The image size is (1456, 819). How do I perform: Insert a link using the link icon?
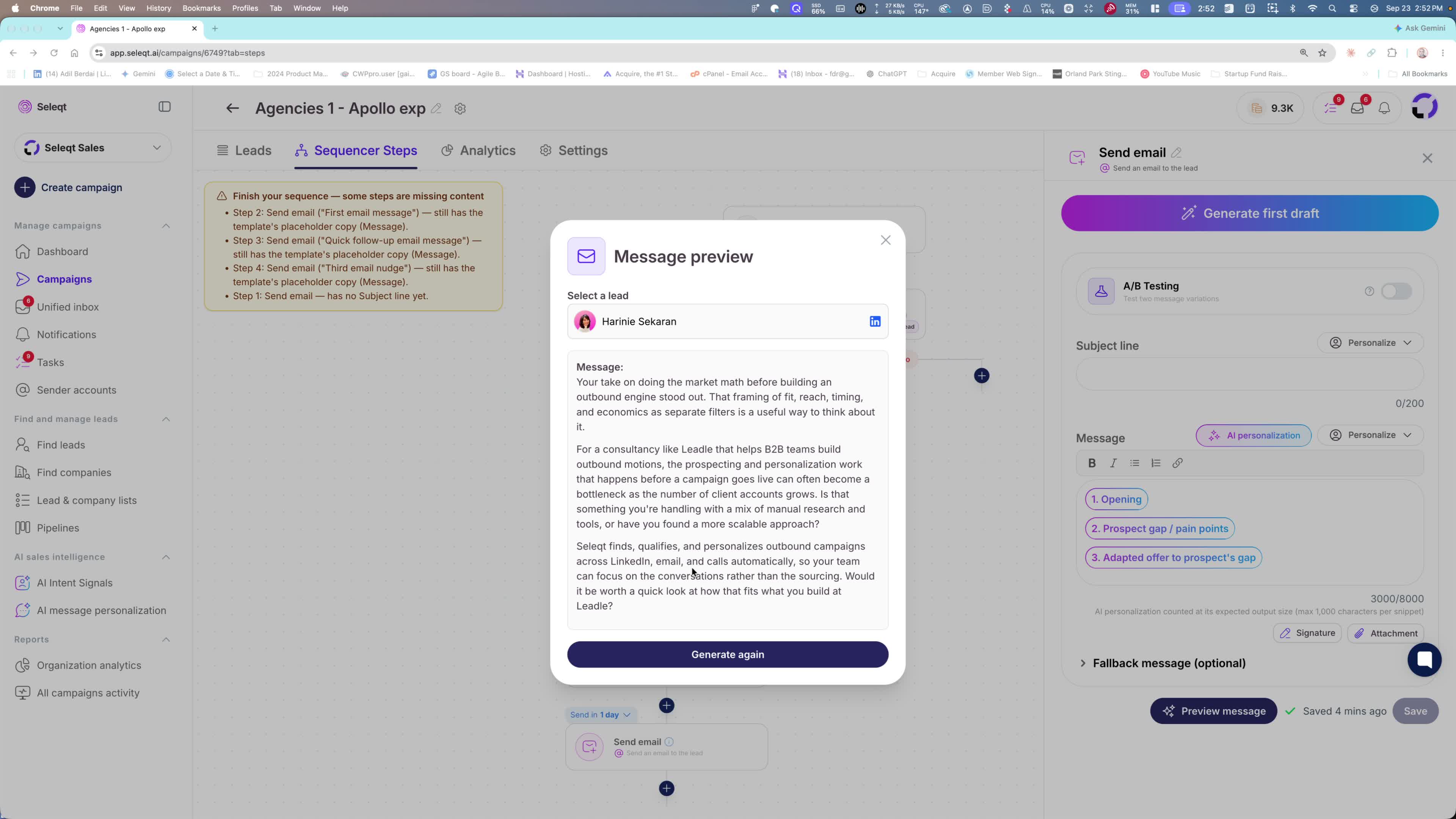[1177, 463]
